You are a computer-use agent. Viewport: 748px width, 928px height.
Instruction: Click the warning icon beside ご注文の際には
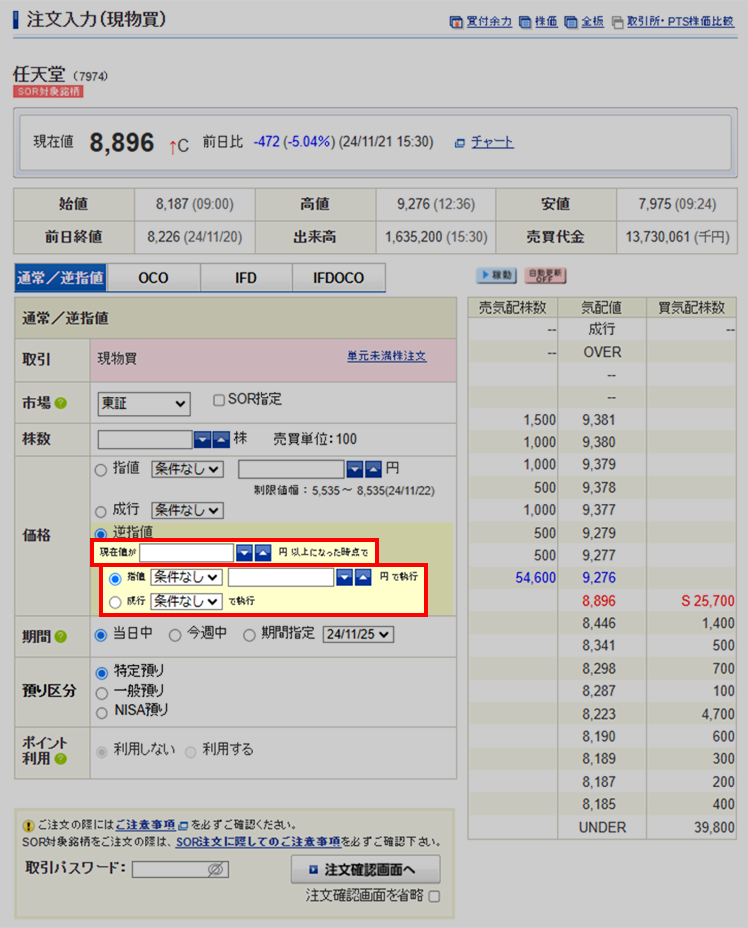point(28,826)
